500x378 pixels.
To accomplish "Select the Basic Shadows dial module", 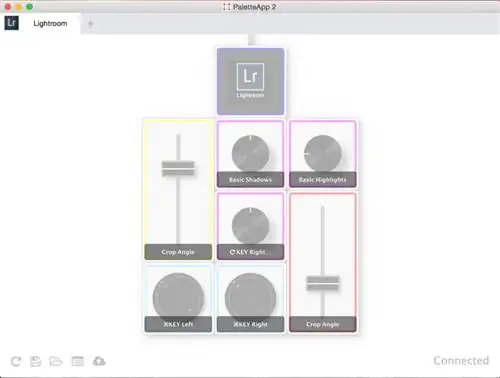I will [250, 153].
